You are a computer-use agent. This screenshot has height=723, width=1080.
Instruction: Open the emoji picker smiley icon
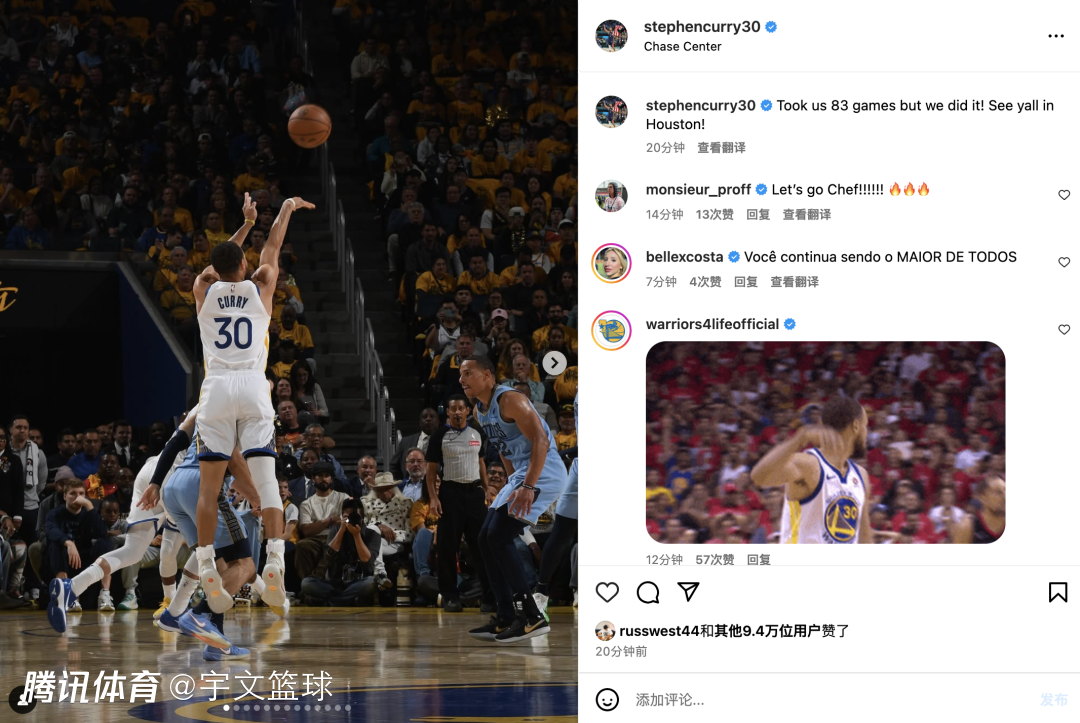[x=607, y=700]
